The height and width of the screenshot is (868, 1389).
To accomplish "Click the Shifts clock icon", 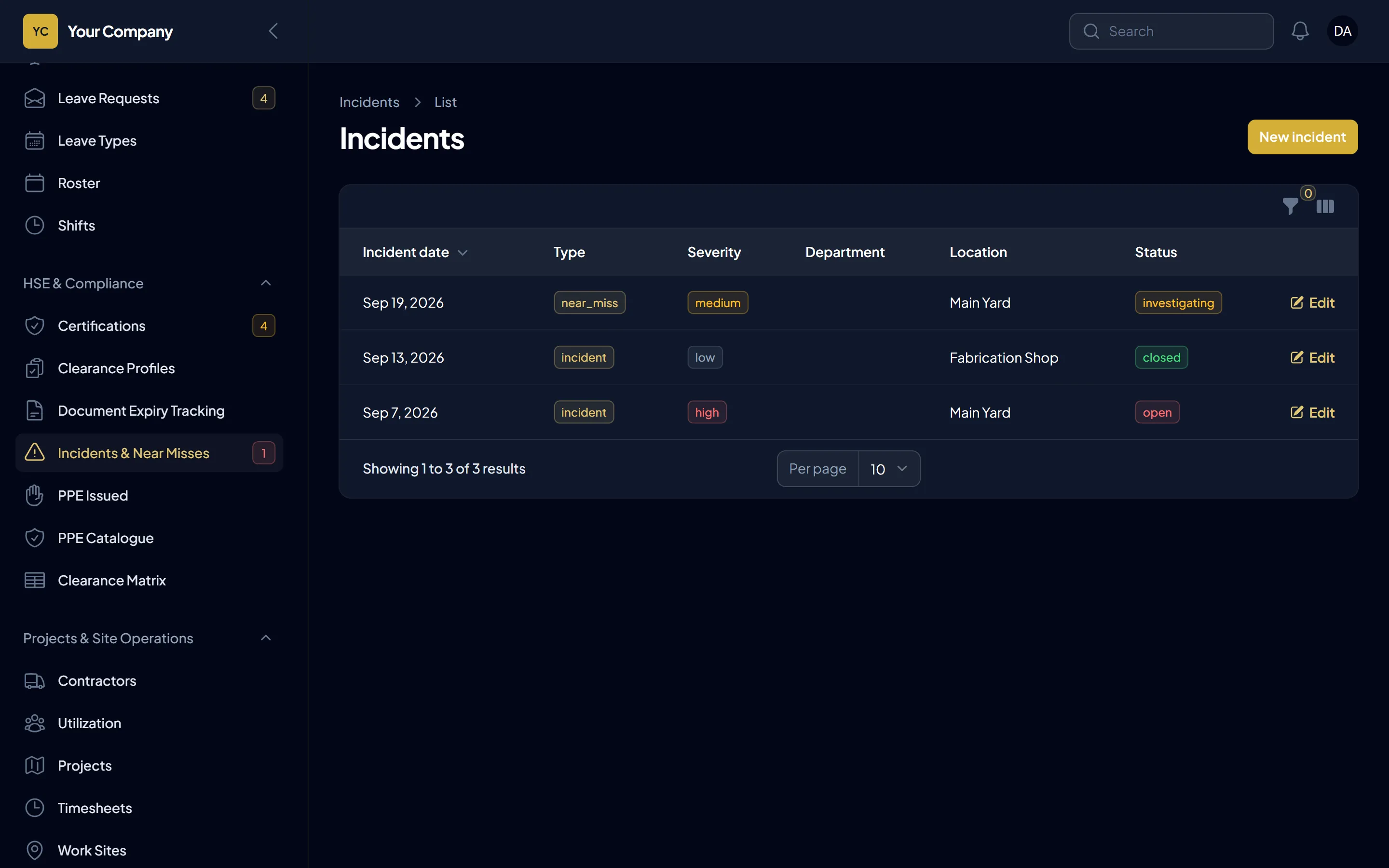I will pos(34,226).
